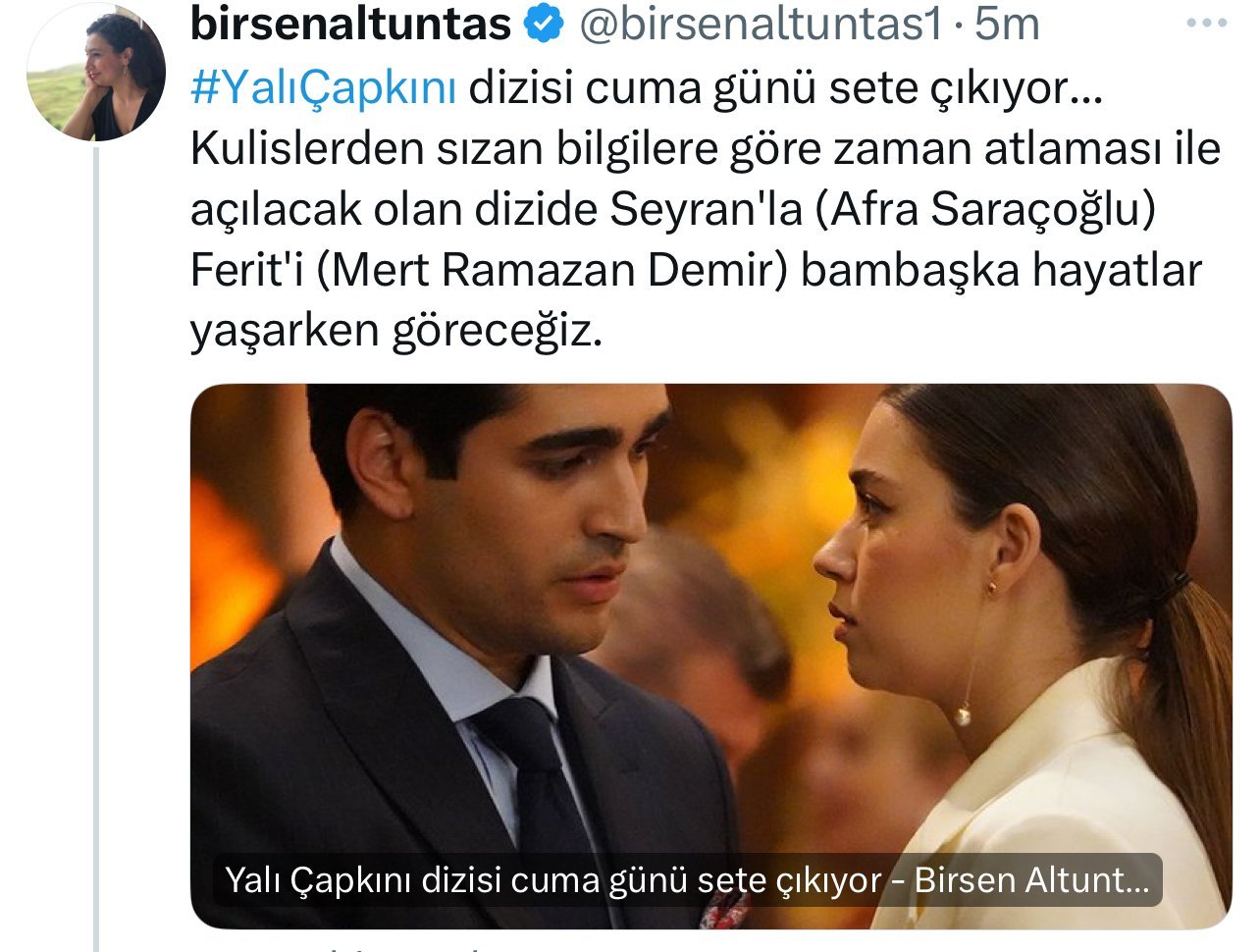The height and width of the screenshot is (952, 1260).
Task: Click the article preview image thumbnail
Action: coord(710,656)
